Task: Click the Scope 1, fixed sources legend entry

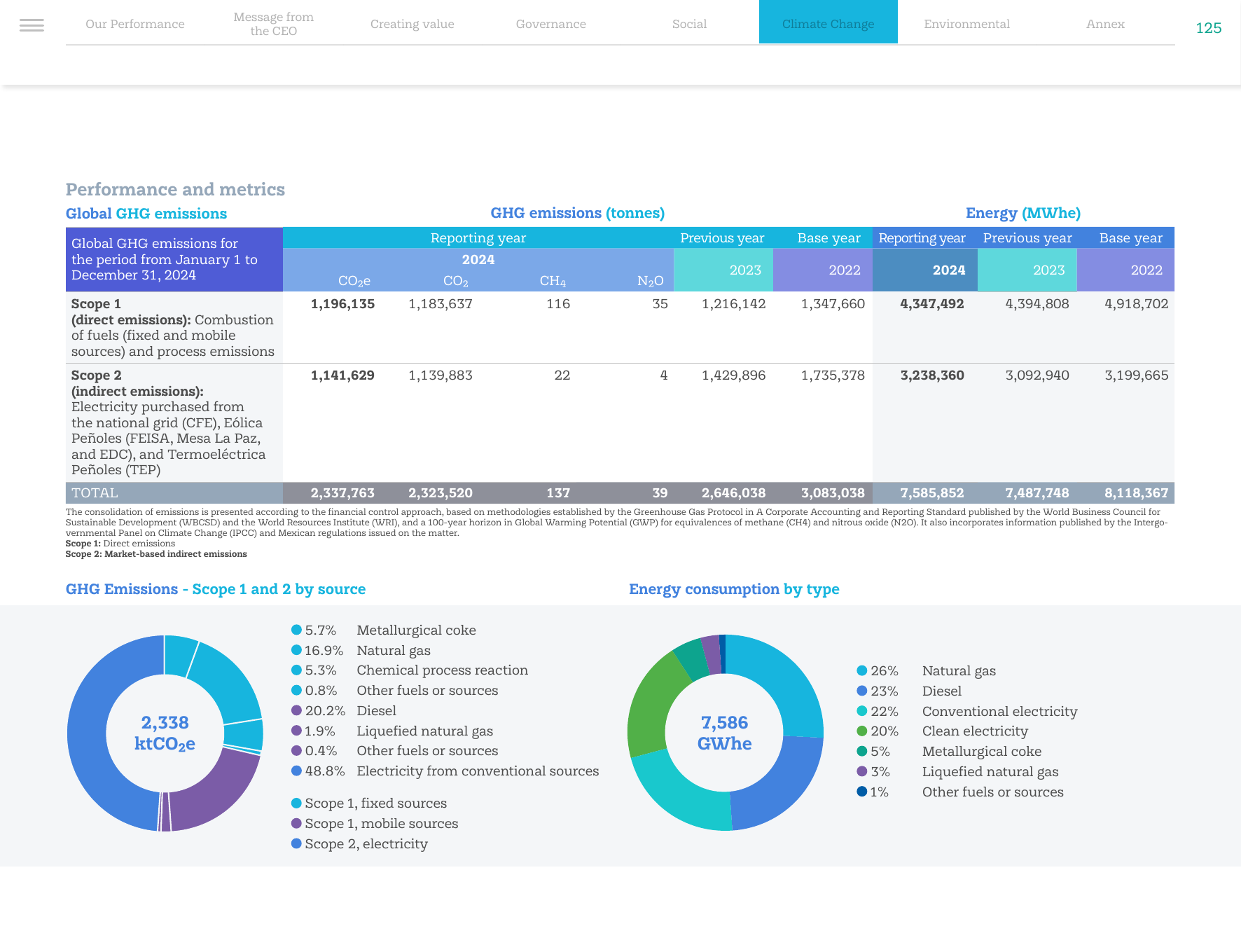Action: [369, 803]
